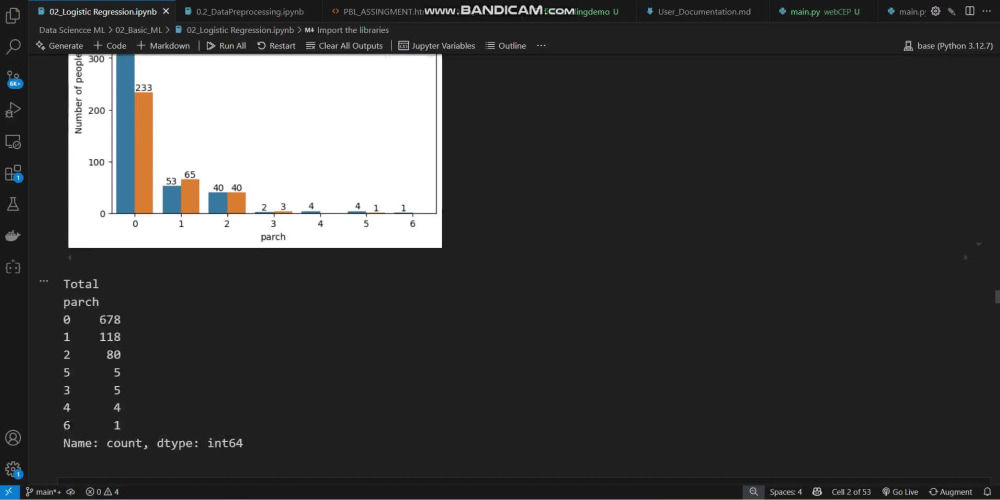1000x500 pixels.
Task: Open Problems panel via errors and warnings count
Action: point(102,492)
